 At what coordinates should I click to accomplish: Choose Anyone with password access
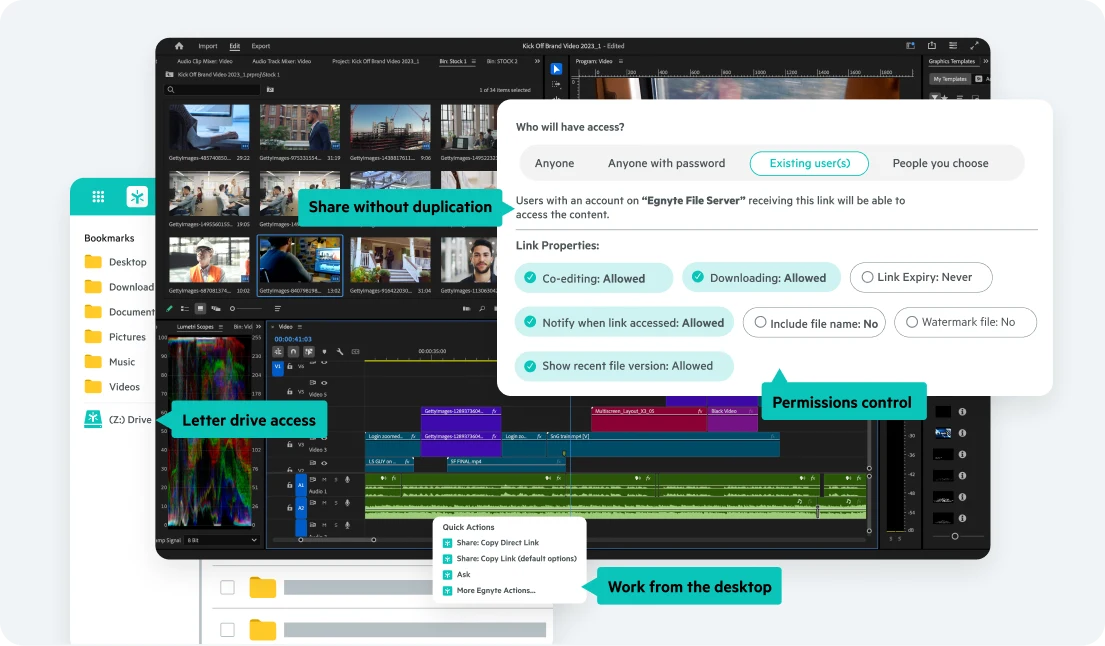pos(666,163)
